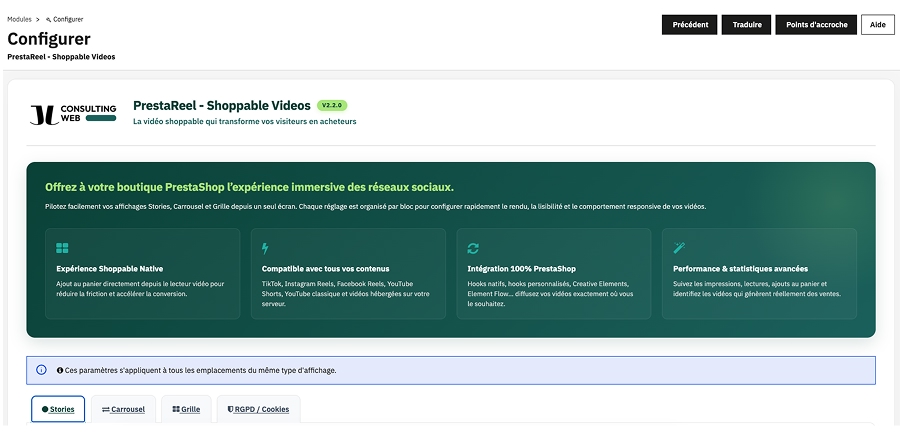Viewport: 900px width, 436px height.
Task: Click the lightning bolt icon above Compatible contenus
Action: 265,248
